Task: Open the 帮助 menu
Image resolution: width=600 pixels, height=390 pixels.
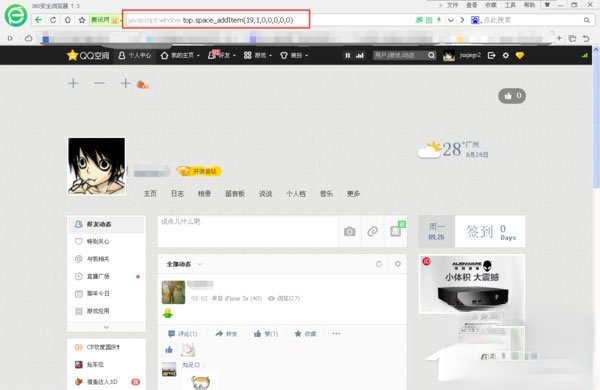Action: [x=529, y=5]
